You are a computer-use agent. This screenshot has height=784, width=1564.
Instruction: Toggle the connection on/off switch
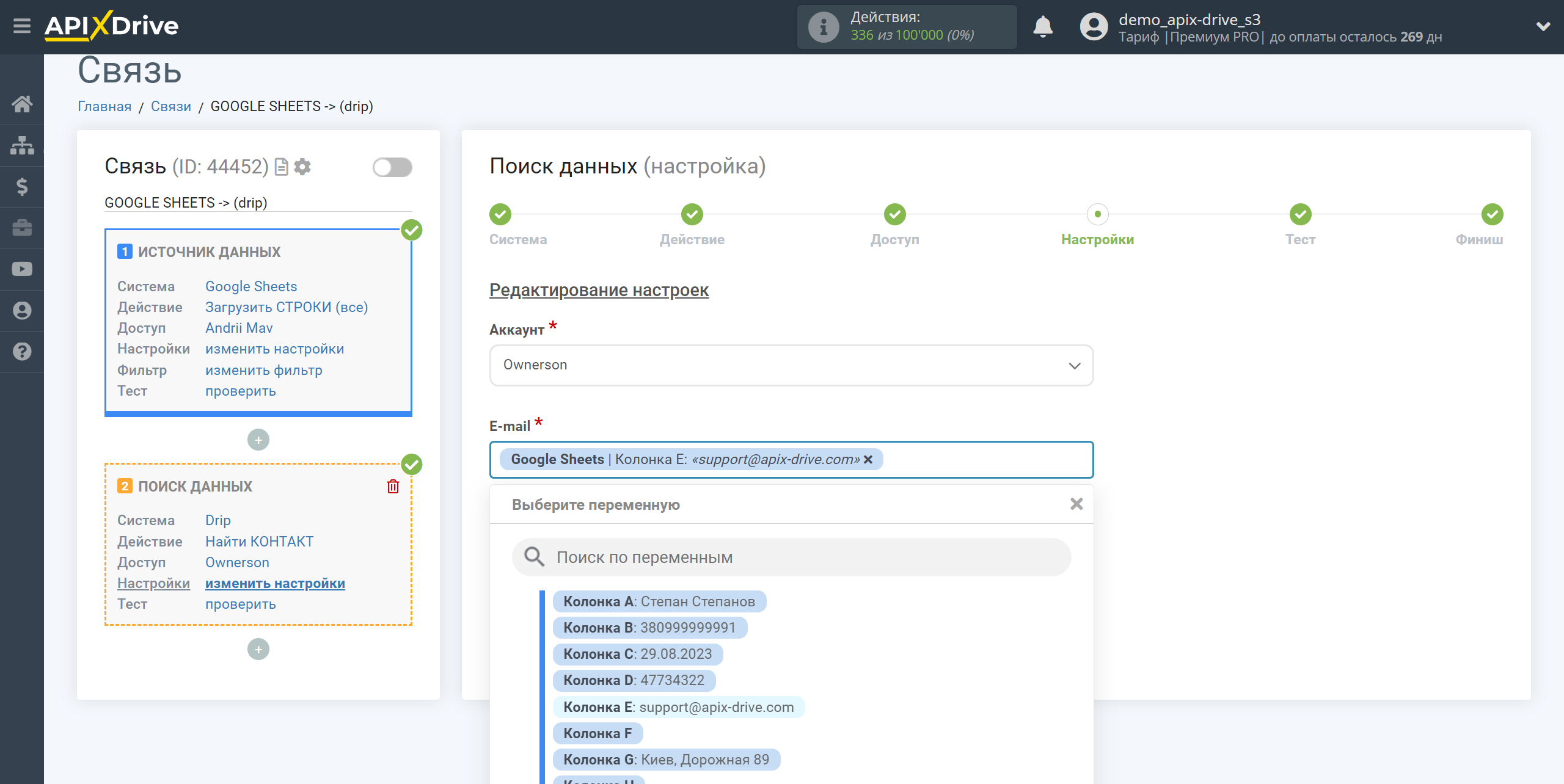point(392,167)
